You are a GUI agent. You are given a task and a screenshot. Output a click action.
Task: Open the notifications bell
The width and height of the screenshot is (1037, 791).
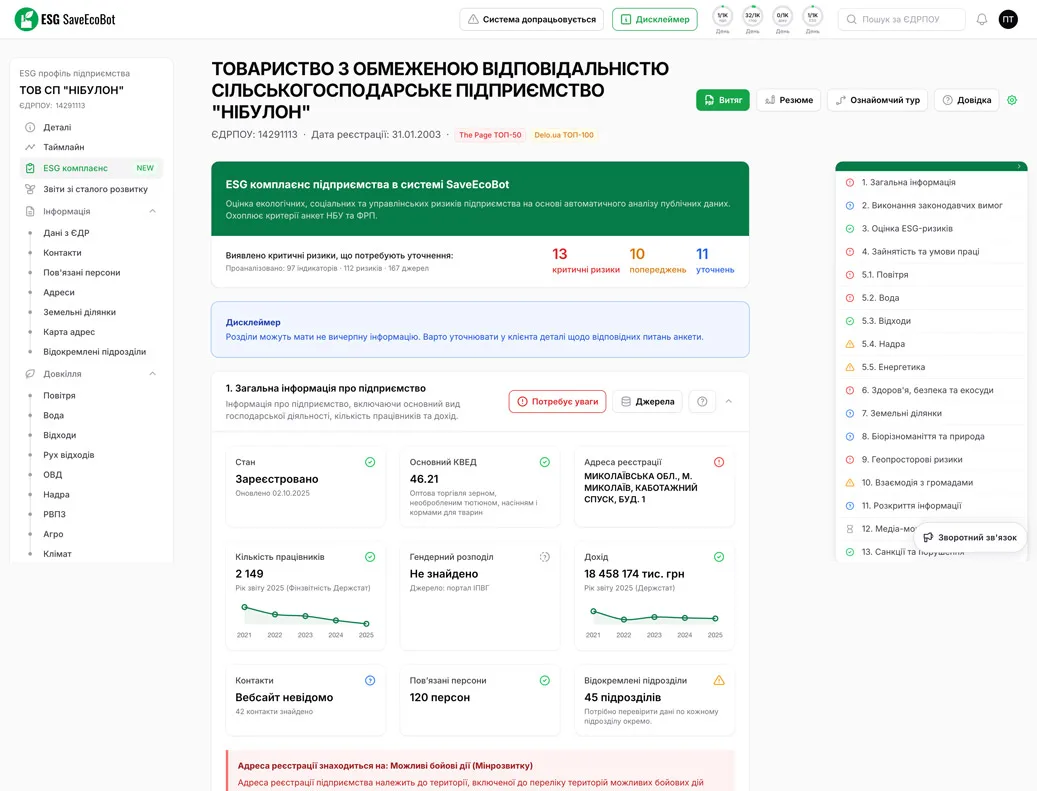pyautogui.click(x=981, y=19)
